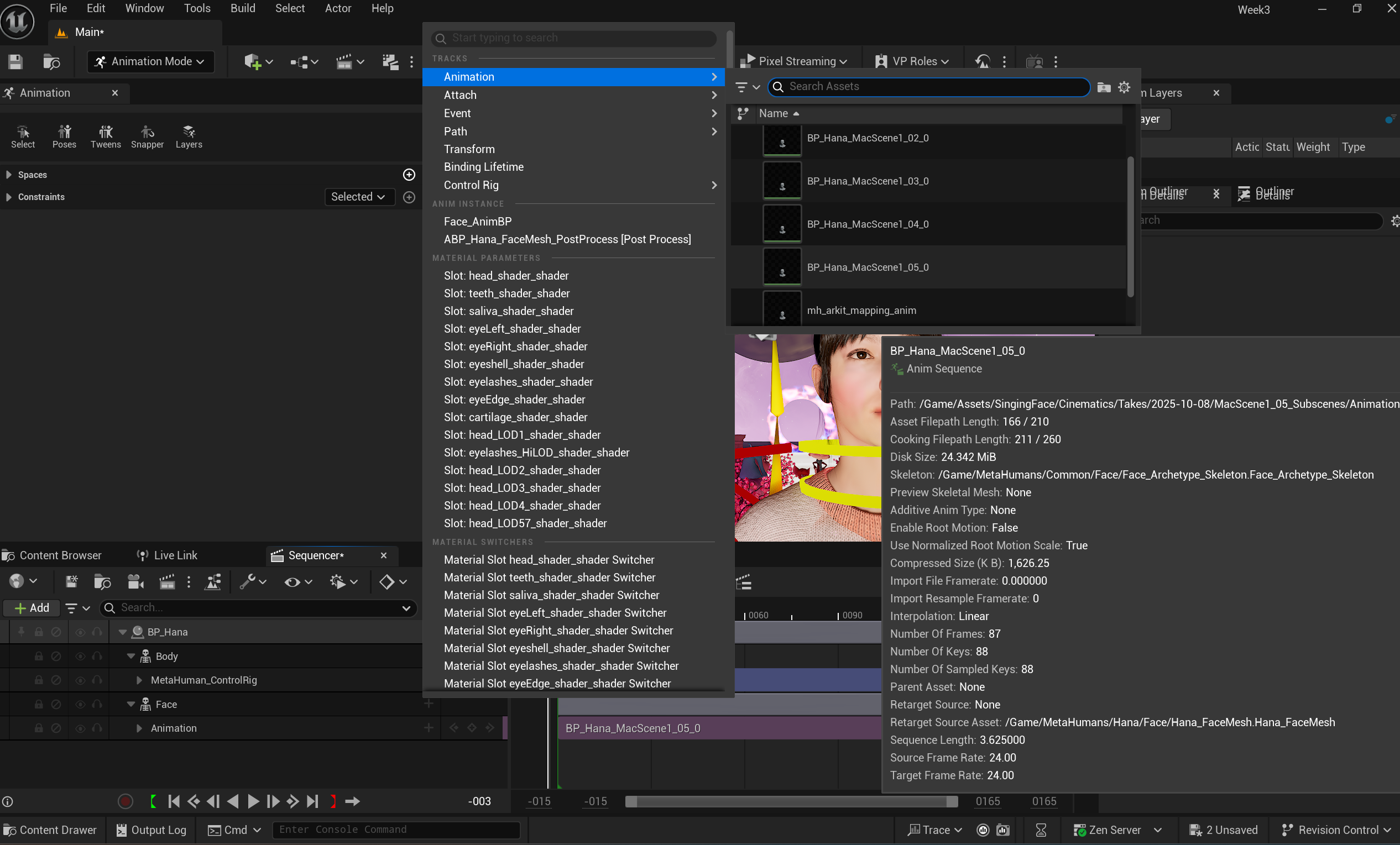This screenshot has height=845, width=1400.
Task: Open the Tweens tool
Action: (106, 137)
